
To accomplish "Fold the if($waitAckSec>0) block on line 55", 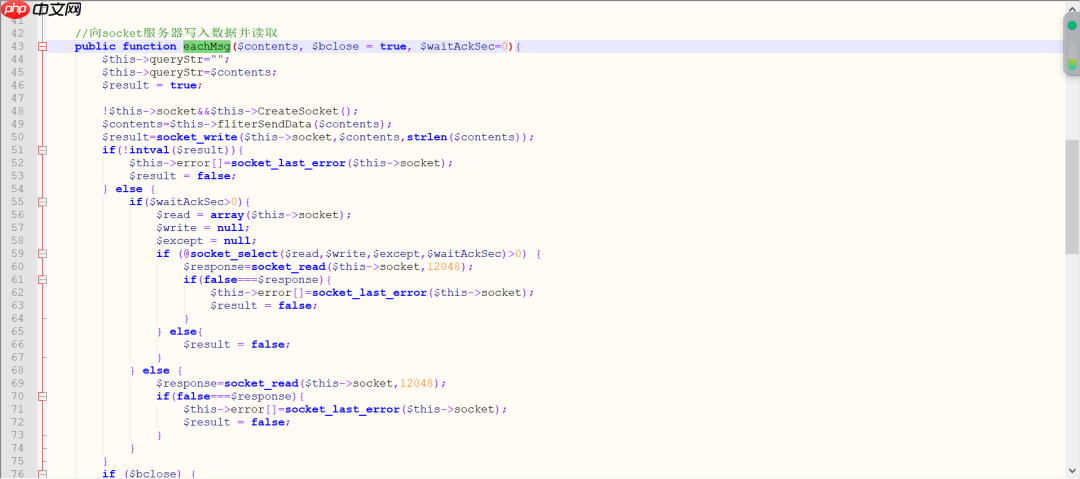I will tap(42, 202).
